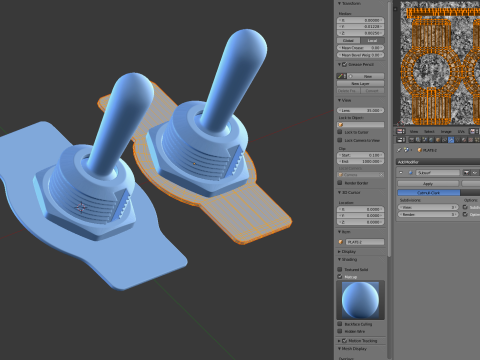The image size is (480, 360).
Task: Open the Texture properties tab icon
Action: (x=470, y=140)
